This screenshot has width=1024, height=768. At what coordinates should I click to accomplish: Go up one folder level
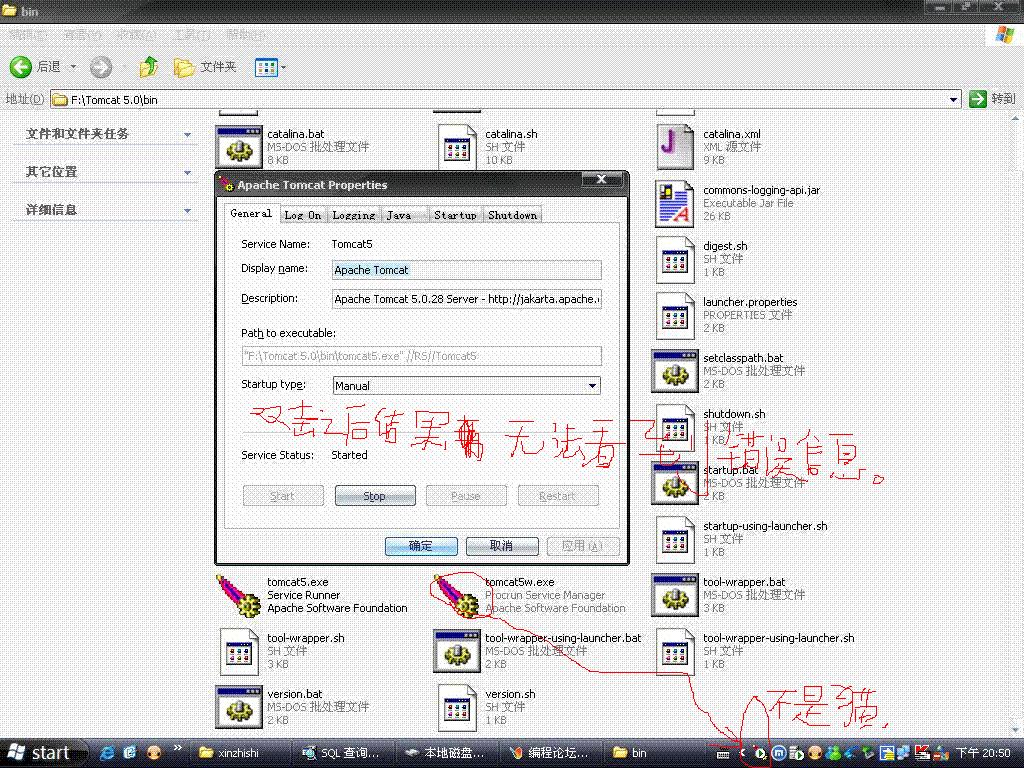pos(149,67)
